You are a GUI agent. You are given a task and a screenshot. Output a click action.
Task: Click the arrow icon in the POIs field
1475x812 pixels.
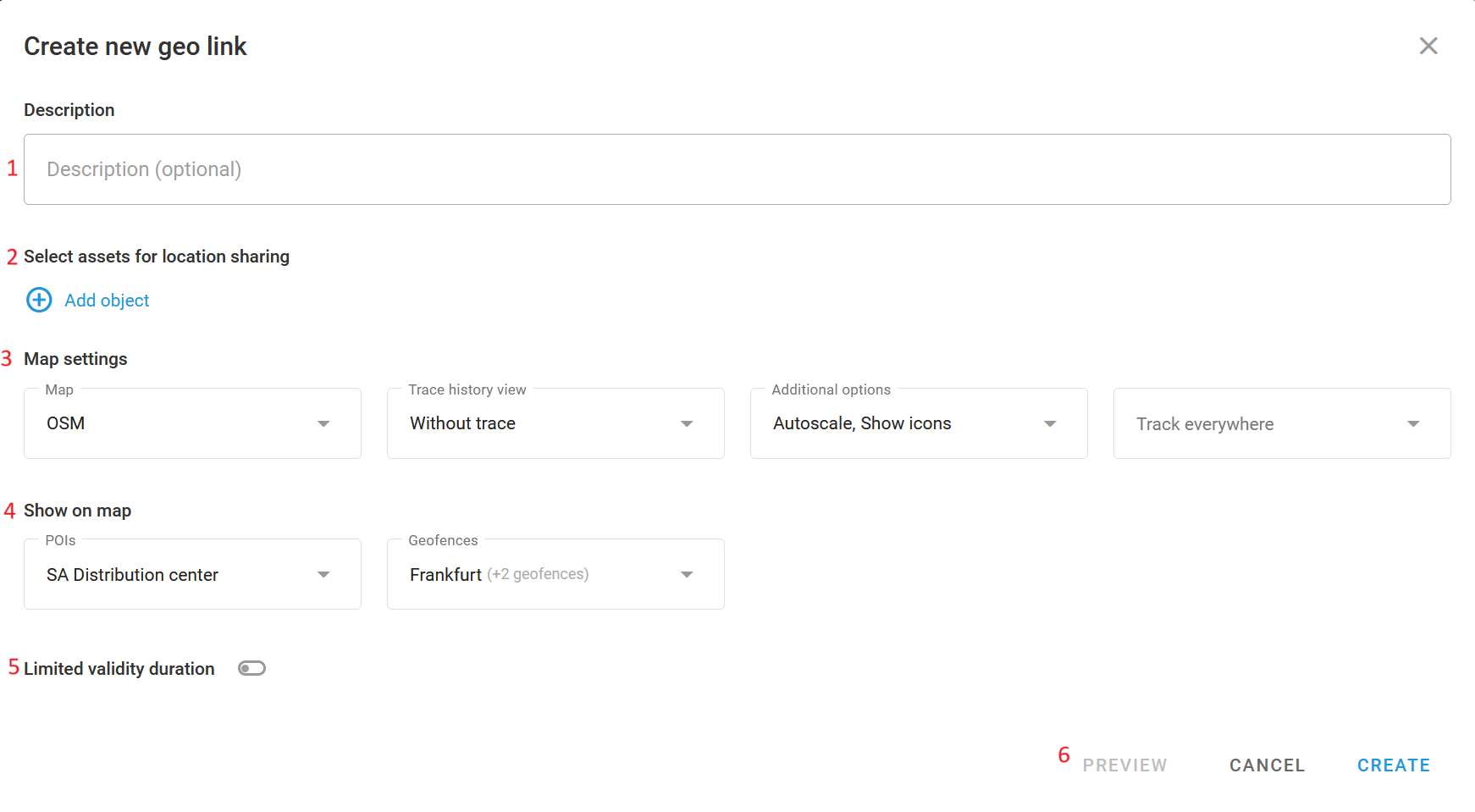point(323,575)
